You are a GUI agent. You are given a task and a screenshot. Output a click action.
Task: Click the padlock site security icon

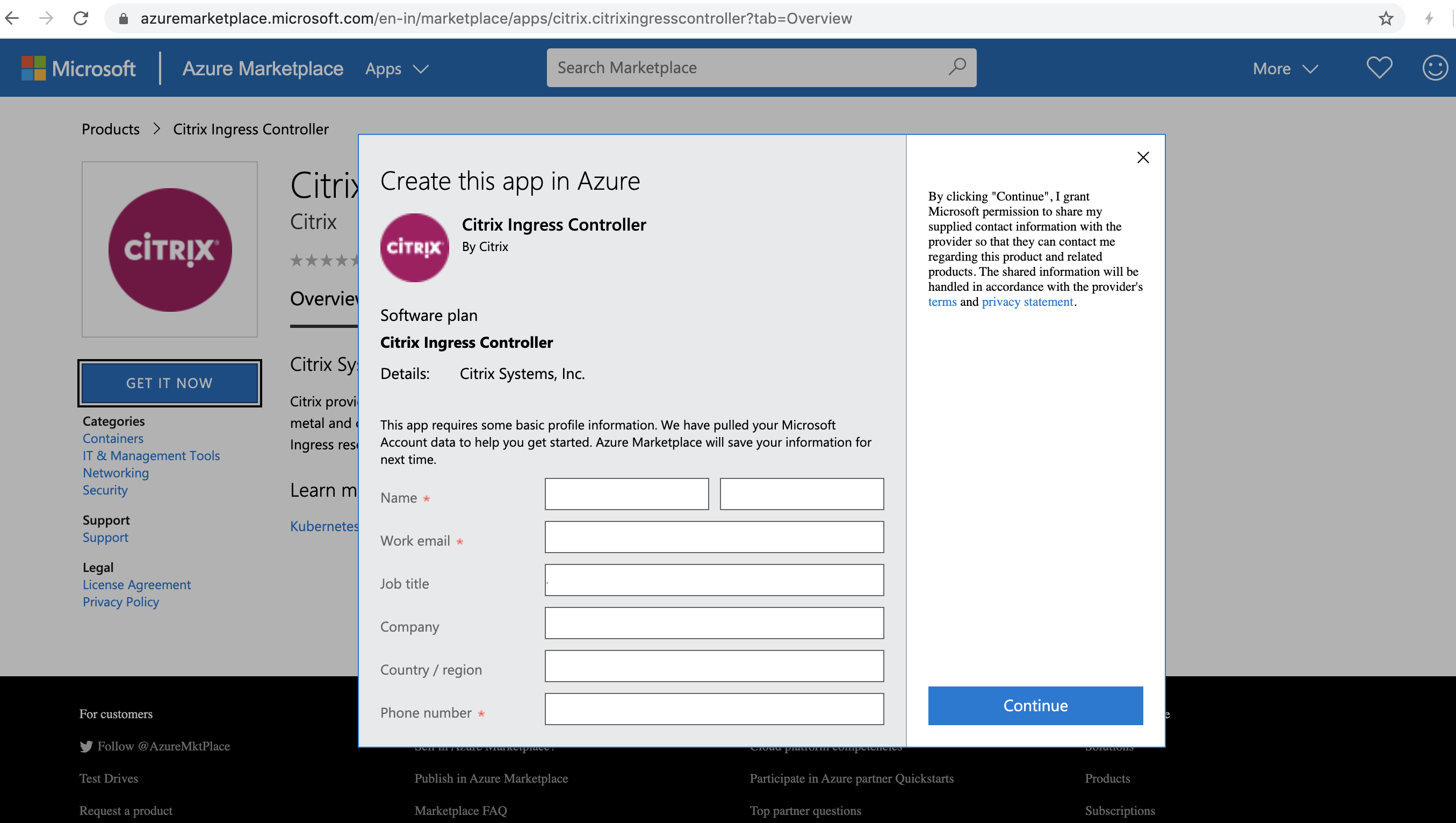click(123, 19)
